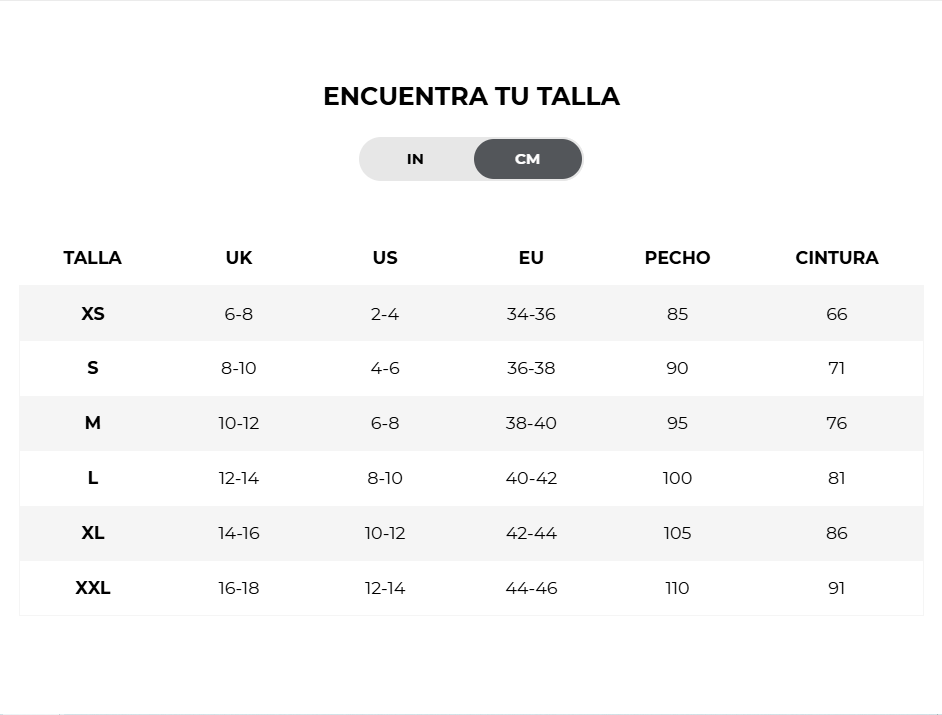
Task: Choose the XL size row label
Action: click(93, 533)
